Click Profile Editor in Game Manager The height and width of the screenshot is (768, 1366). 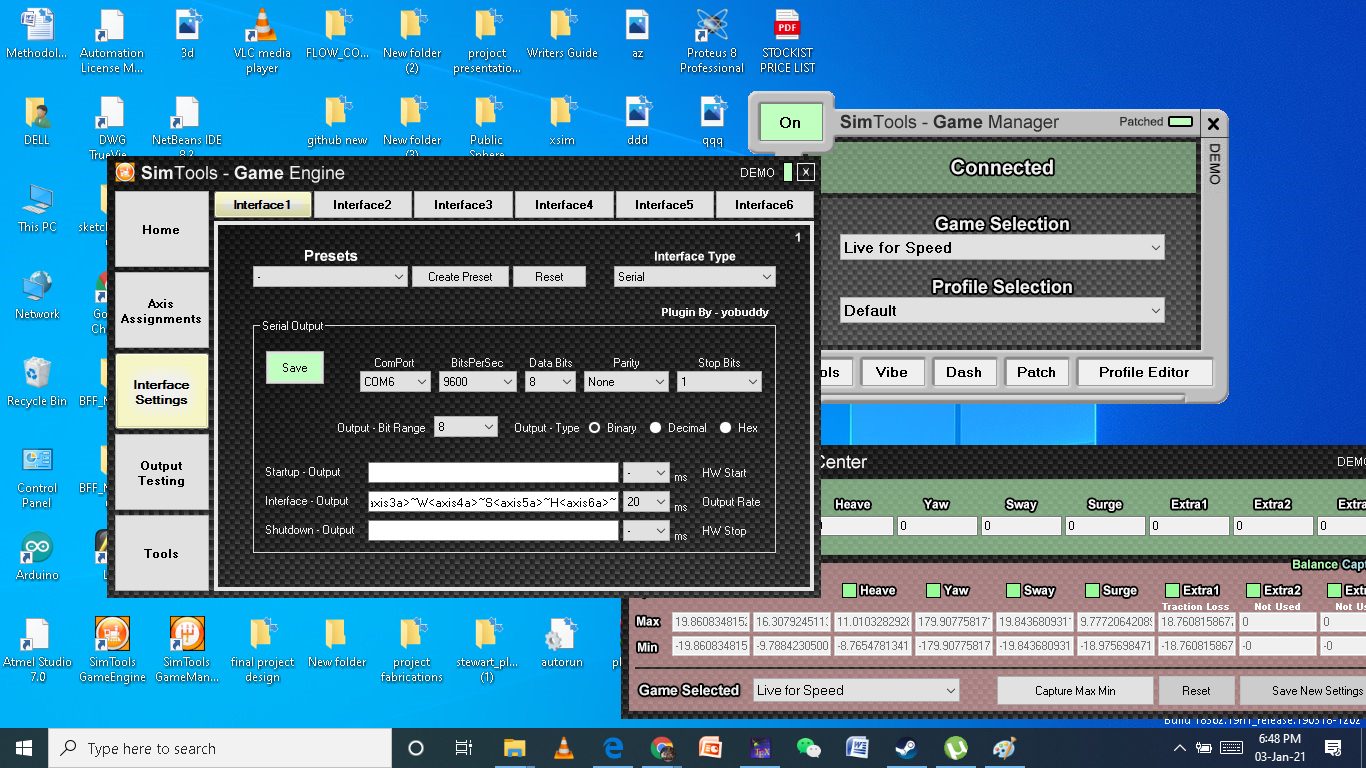(x=1144, y=372)
